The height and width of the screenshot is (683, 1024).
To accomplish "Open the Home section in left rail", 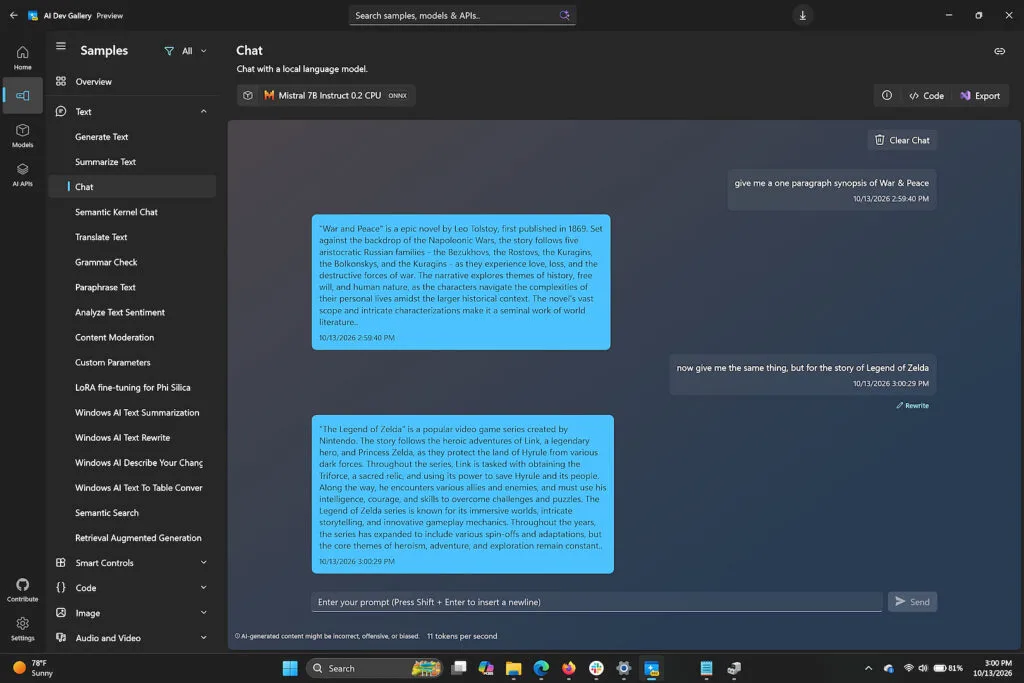I will click(x=22, y=57).
